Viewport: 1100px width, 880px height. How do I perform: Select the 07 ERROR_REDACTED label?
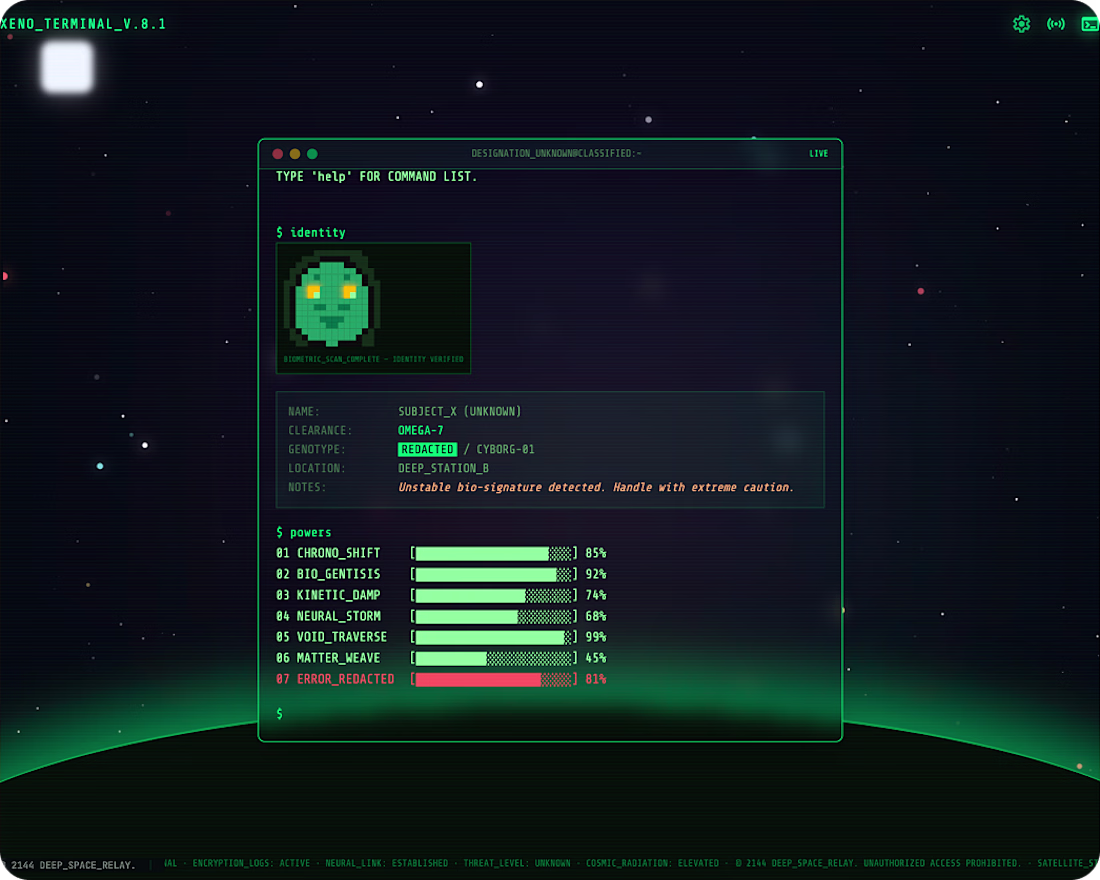click(335, 679)
